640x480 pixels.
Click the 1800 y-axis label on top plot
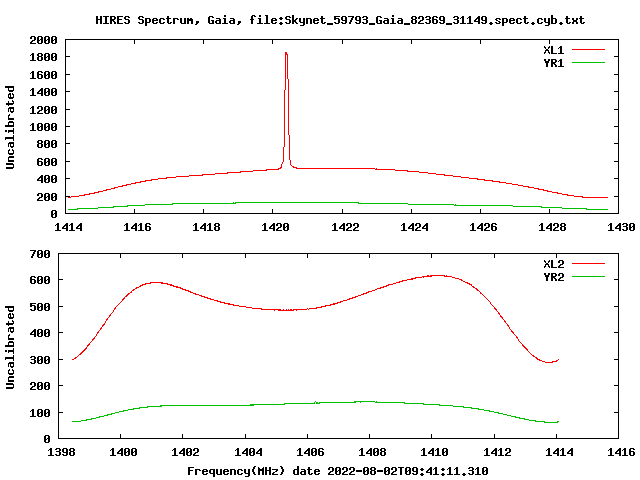click(43, 57)
